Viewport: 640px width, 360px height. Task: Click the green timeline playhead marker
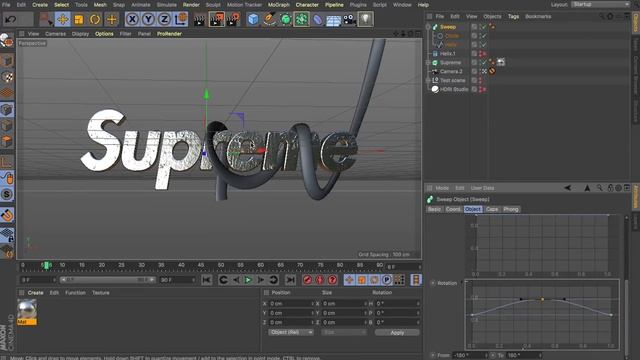click(x=46, y=266)
